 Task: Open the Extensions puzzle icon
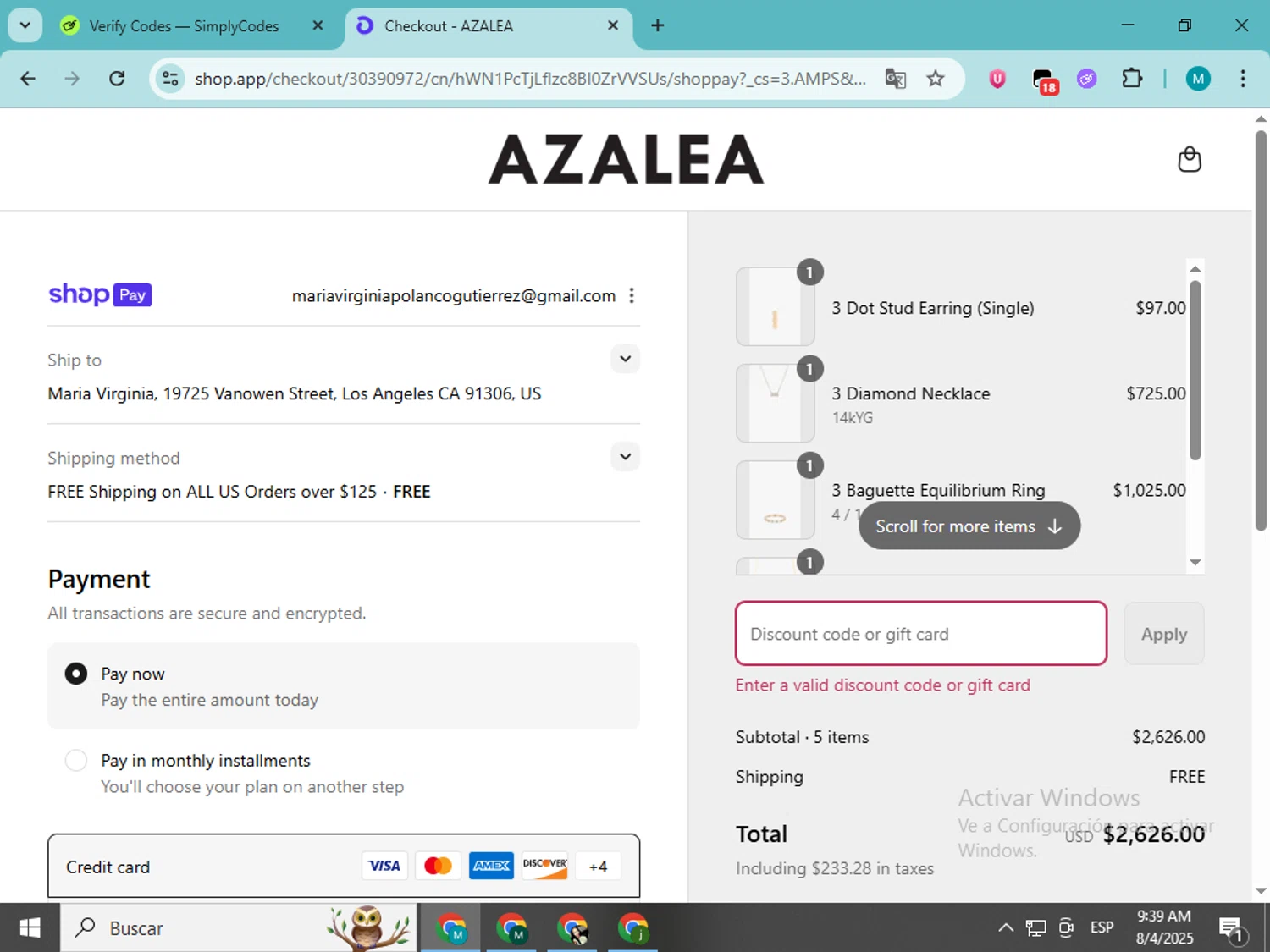coord(1132,79)
